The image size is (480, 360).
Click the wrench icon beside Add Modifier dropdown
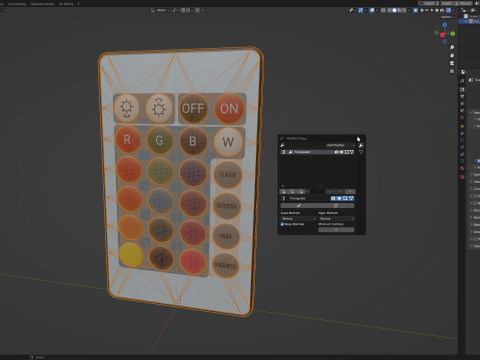point(361,145)
